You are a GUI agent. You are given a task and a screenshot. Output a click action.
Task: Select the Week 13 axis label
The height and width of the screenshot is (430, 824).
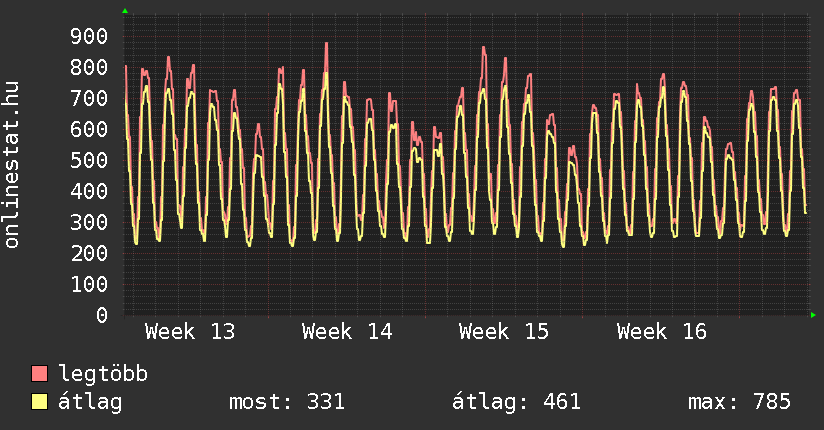(x=190, y=332)
